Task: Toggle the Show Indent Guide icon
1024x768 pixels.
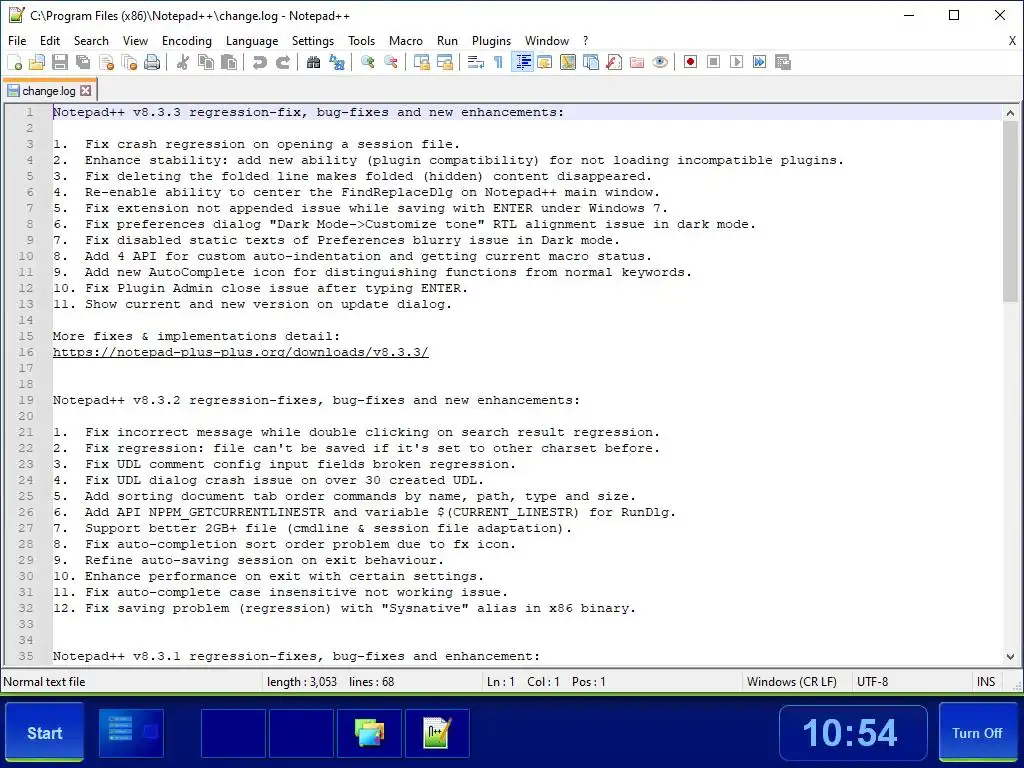Action: point(522,62)
